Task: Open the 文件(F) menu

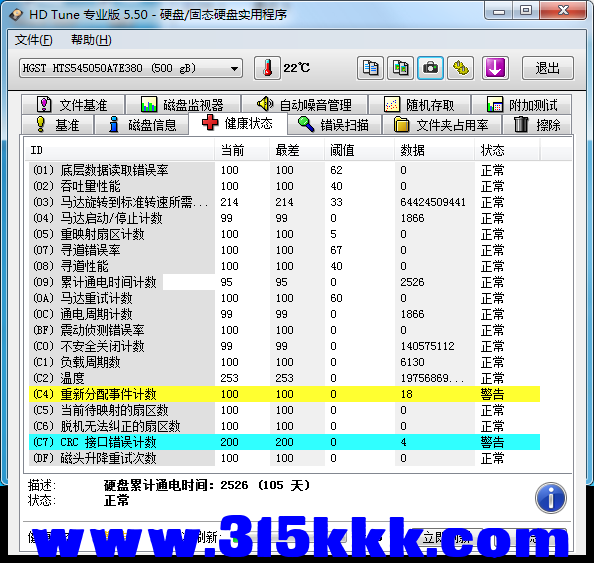Action: 33,40
